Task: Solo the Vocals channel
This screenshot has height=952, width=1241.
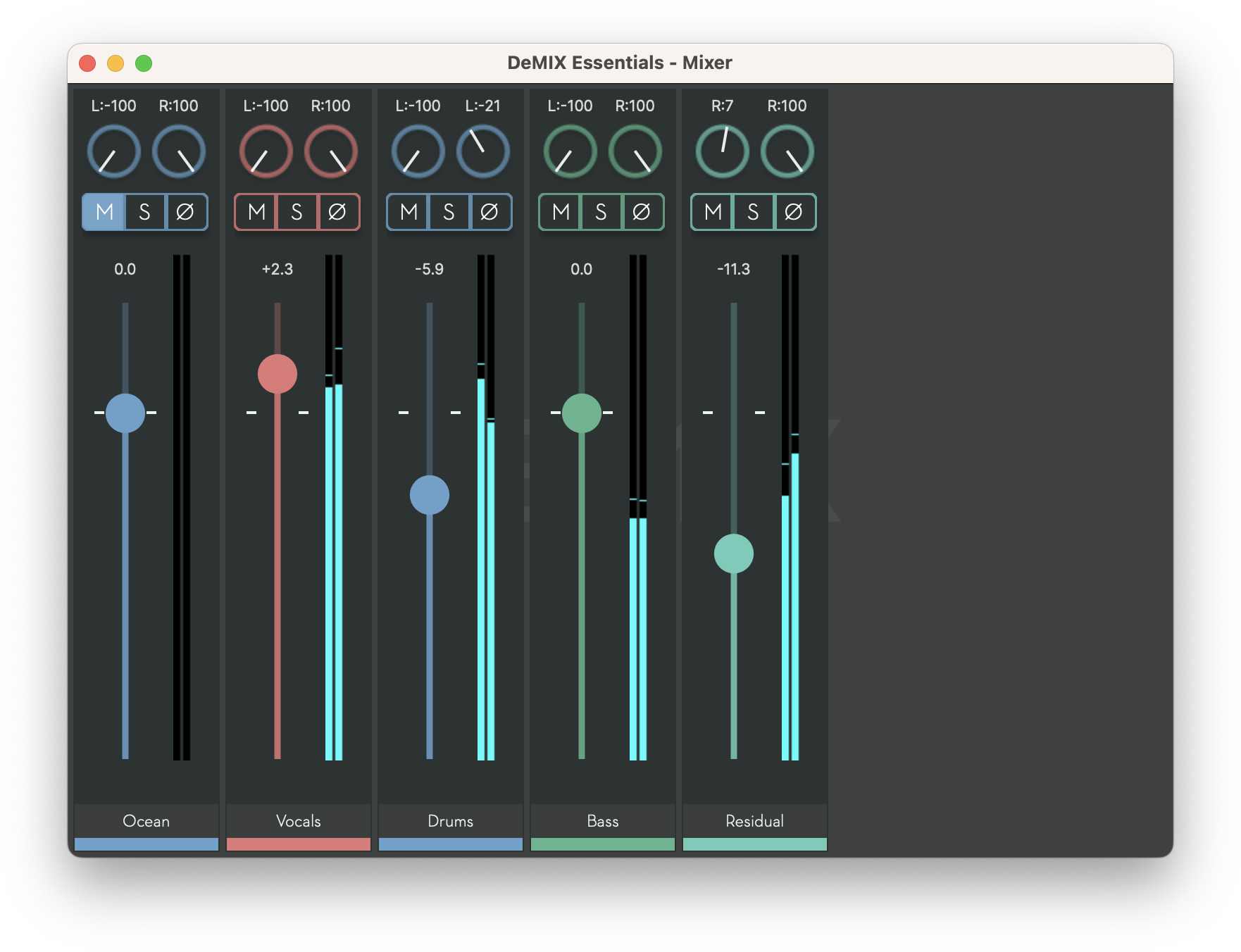Action: (x=296, y=212)
